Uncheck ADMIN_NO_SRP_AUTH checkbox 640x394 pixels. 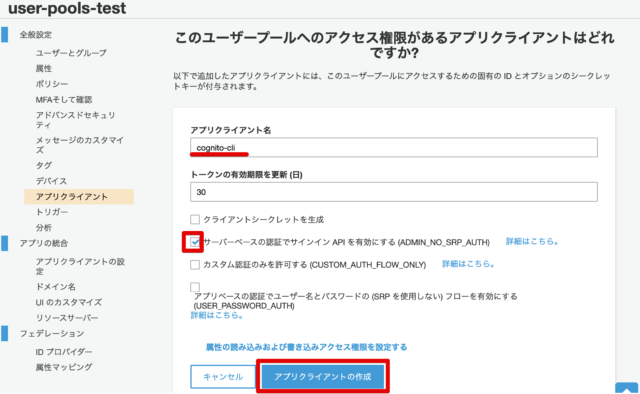tap(195, 242)
